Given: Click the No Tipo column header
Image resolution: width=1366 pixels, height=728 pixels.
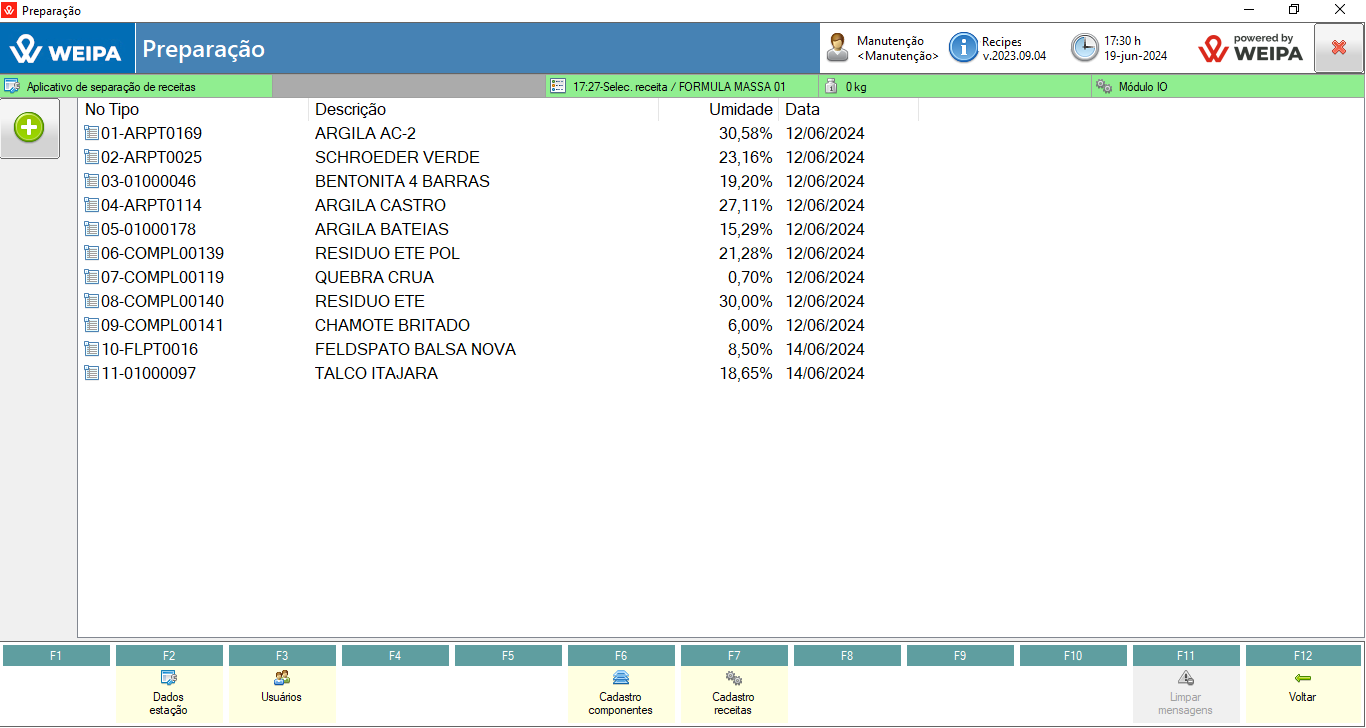Looking at the screenshot, I should point(112,110).
